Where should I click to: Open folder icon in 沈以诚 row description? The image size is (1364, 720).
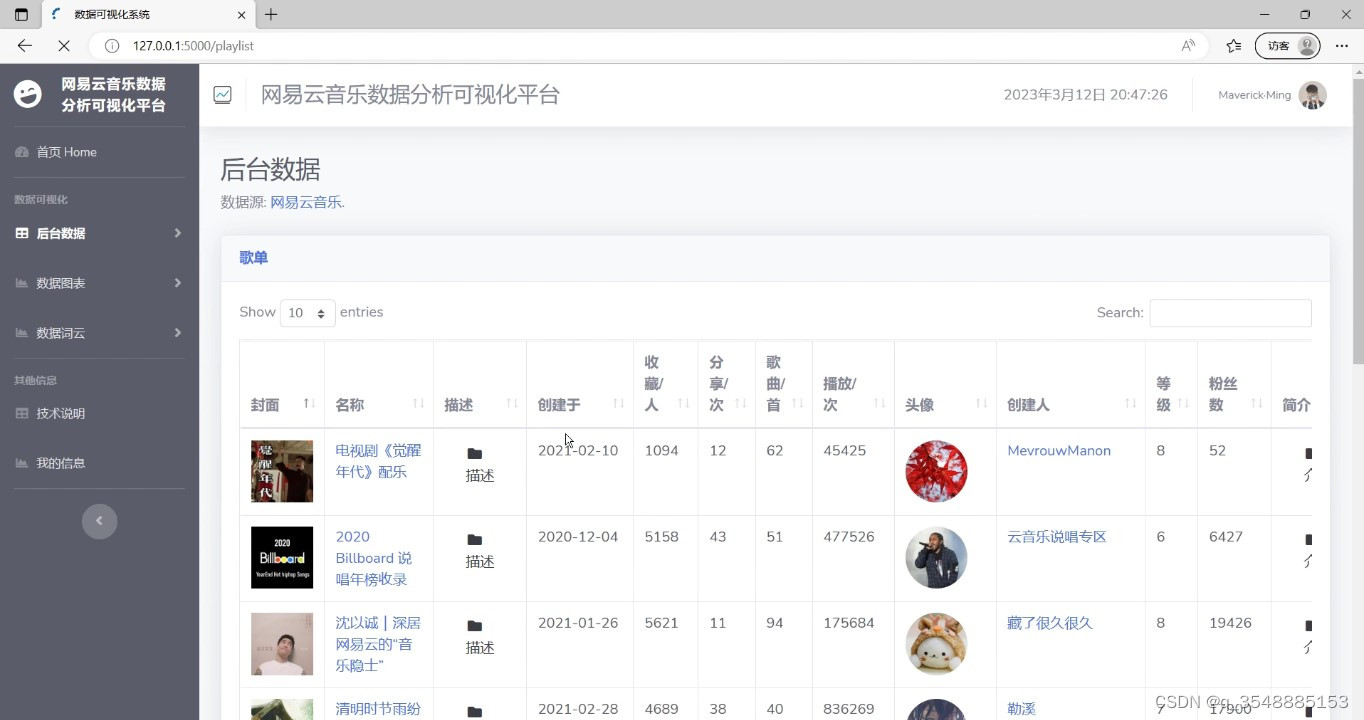click(x=475, y=626)
